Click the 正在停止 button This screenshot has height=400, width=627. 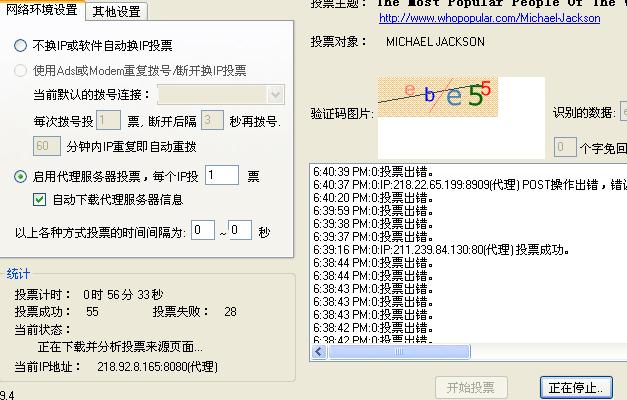(x=574, y=387)
